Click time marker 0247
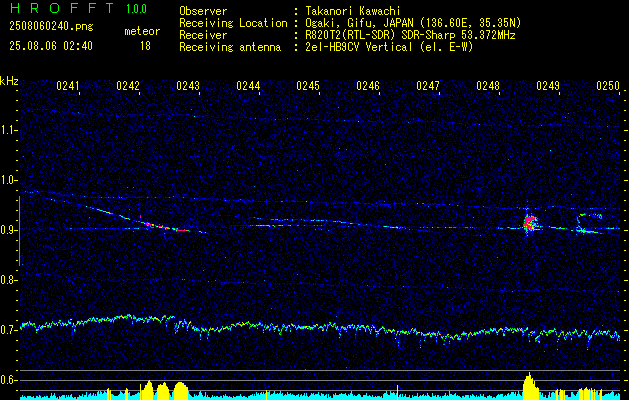Viewport: 629px width, 400px height. pyautogui.click(x=428, y=85)
